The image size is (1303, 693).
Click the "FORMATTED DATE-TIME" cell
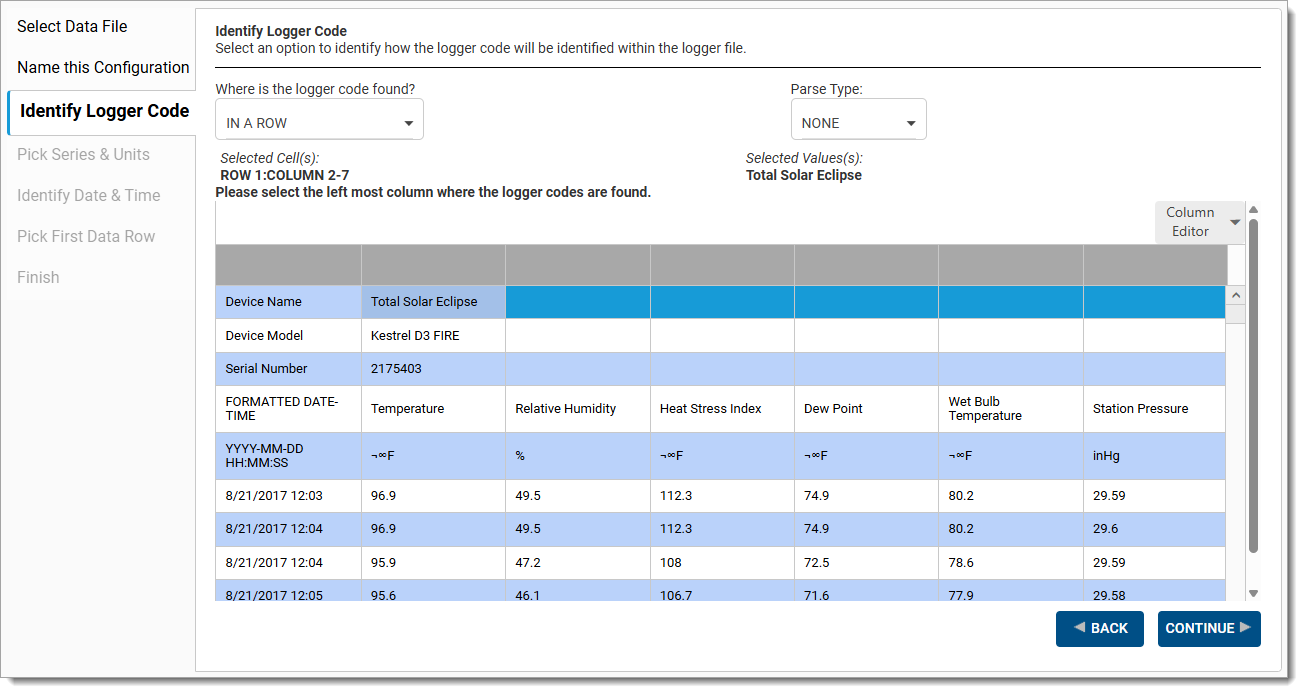pyautogui.click(x=288, y=408)
